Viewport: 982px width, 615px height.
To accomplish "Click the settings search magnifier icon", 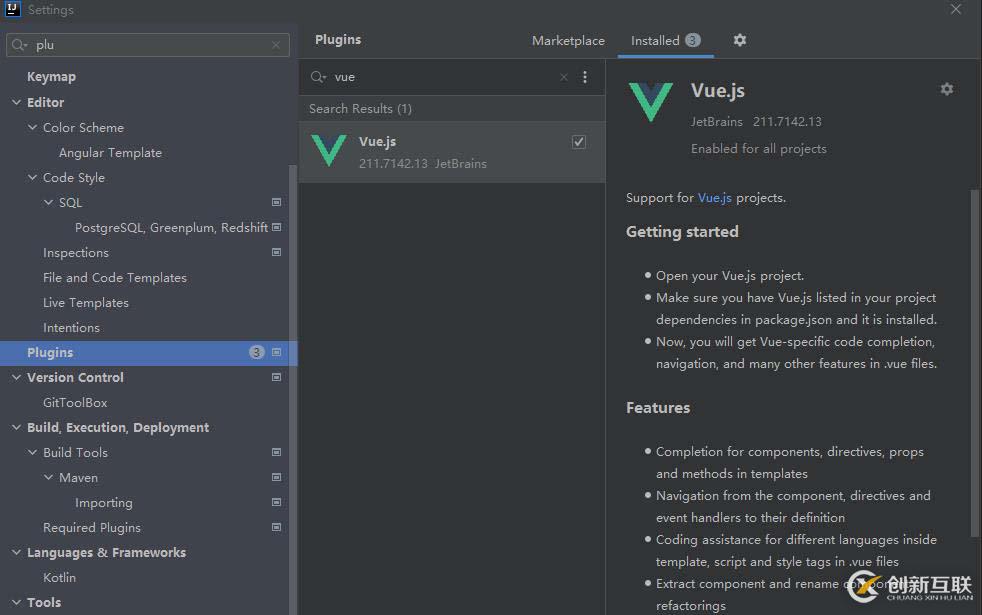I will 19,45.
